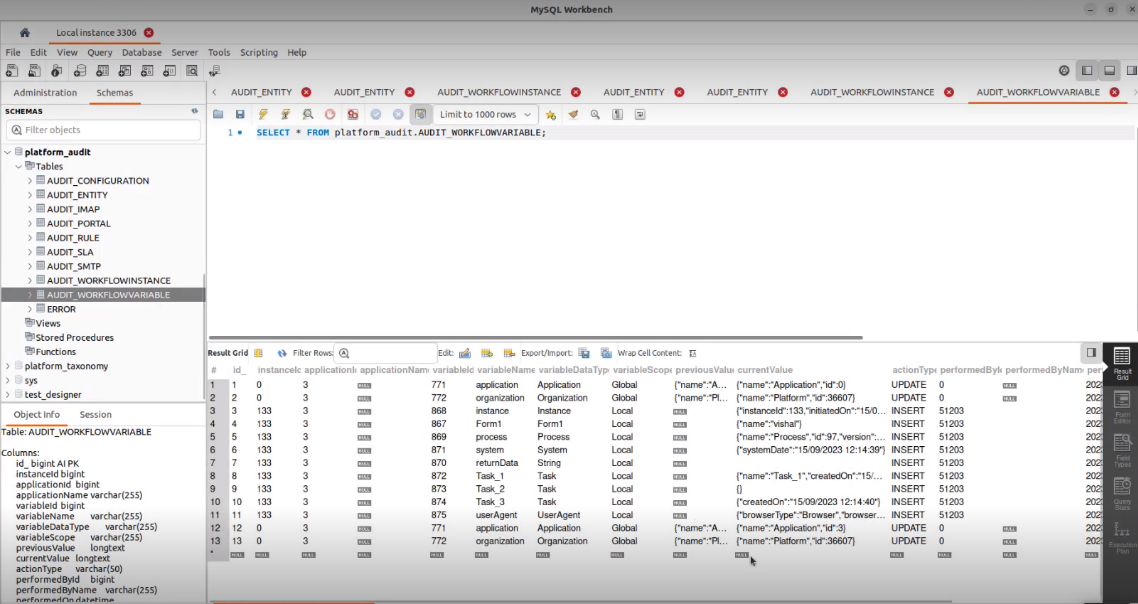This screenshot has height=604, width=1138.
Task: Toggle the bottom output panel icon
Action: 1110,70
